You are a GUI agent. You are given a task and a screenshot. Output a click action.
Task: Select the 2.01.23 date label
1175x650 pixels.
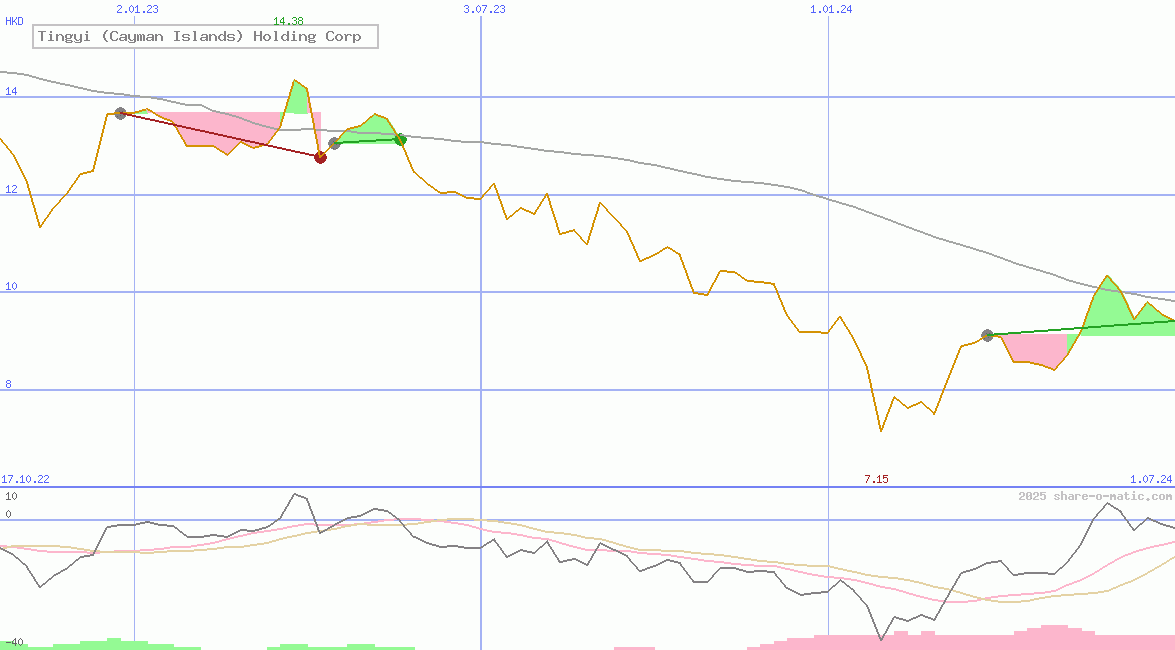[x=137, y=9]
